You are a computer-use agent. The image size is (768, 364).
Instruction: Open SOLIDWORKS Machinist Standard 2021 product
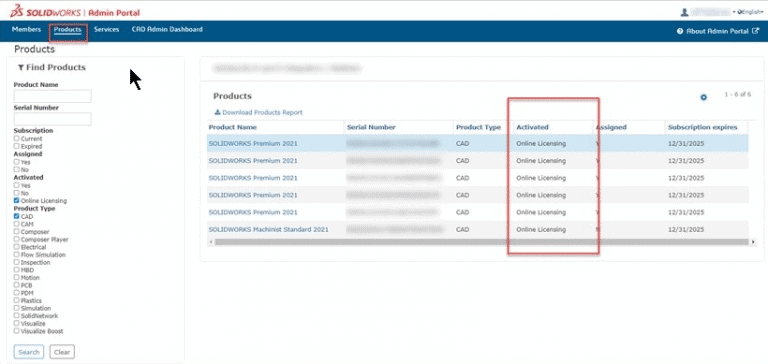click(268, 229)
